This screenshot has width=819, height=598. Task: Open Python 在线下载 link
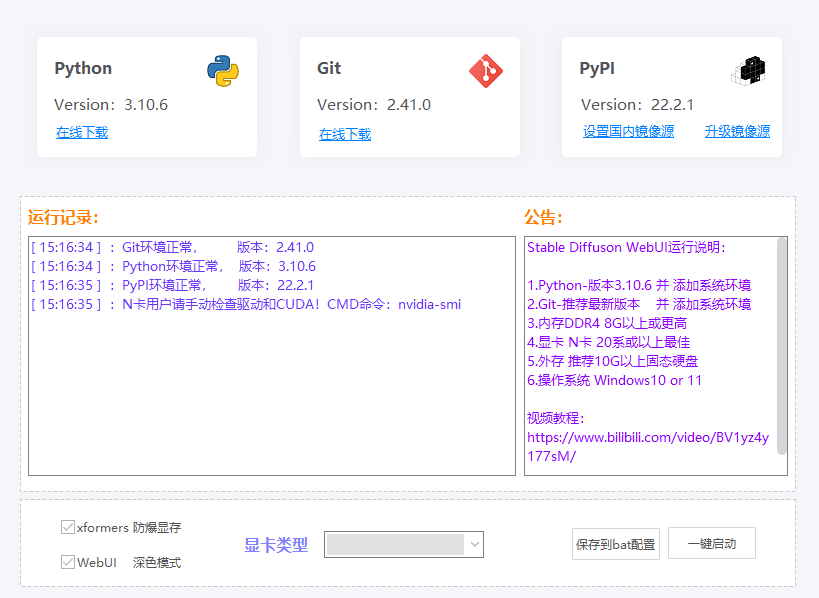tap(82, 133)
